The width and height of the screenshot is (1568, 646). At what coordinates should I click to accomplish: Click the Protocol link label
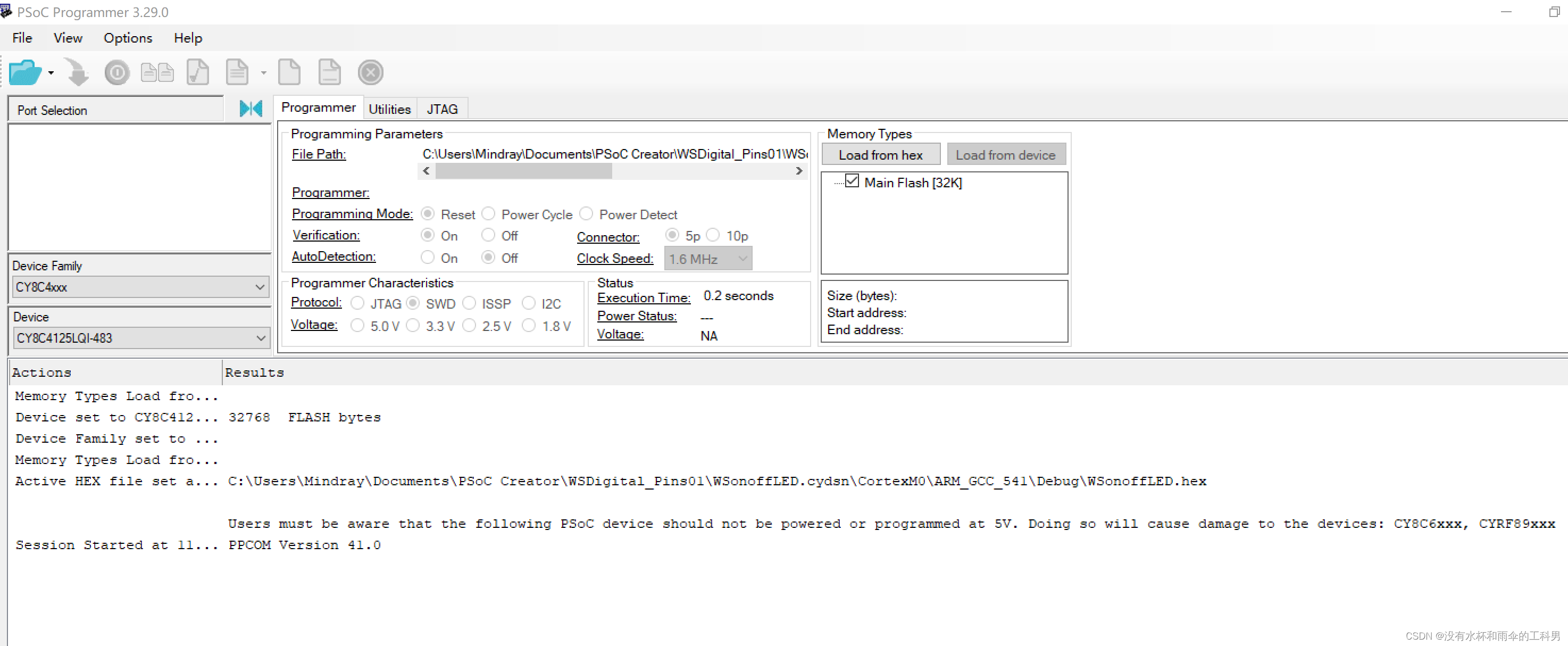pyautogui.click(x=316, y=302)
